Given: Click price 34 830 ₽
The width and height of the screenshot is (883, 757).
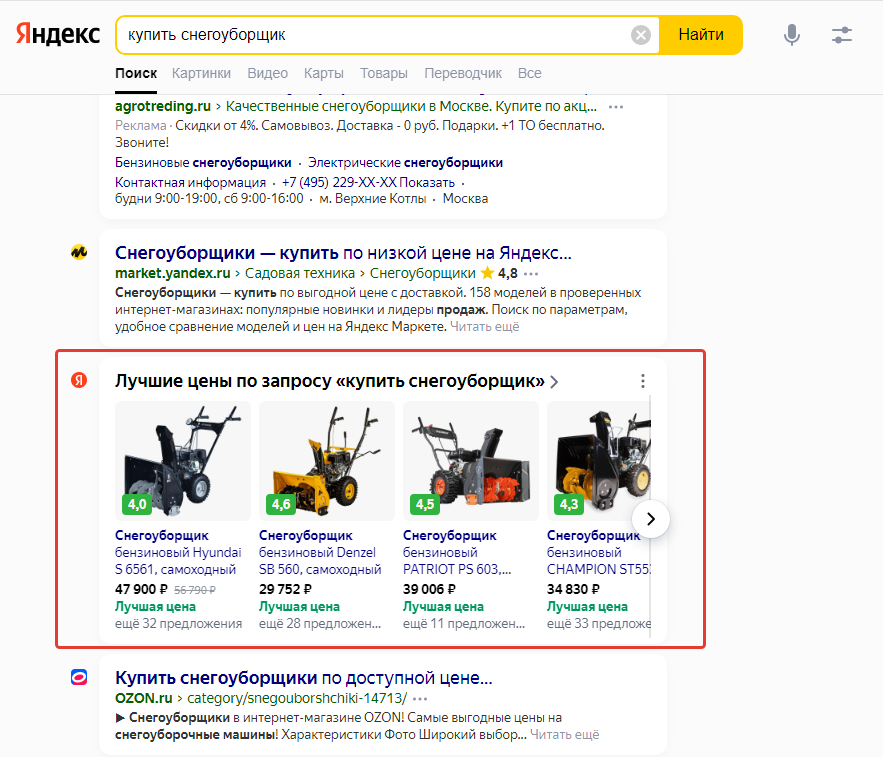Looking at the screenshot, I should [x=573, y=589].
